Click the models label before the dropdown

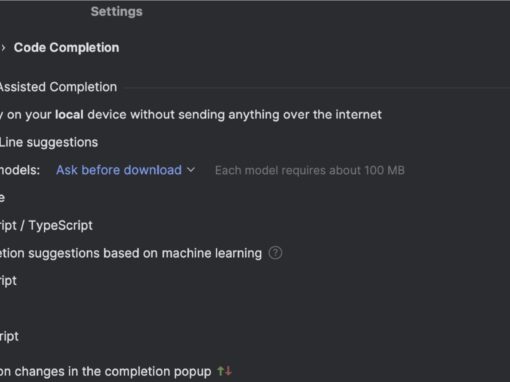point(20,170)
